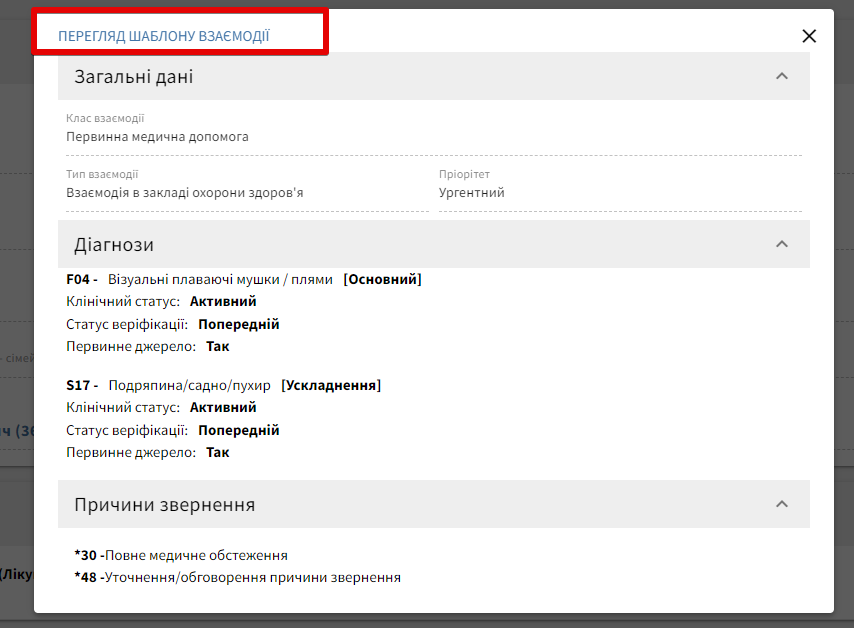The width and height of the screenshot is (854, 628).
Task: Click the [Ускладнення] diagnosis tag
Action: tap(331, 385)
